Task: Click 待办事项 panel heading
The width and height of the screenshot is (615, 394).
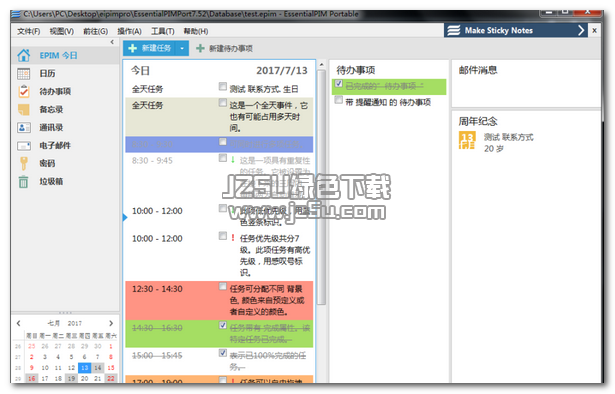Action: tap(355, 70)
